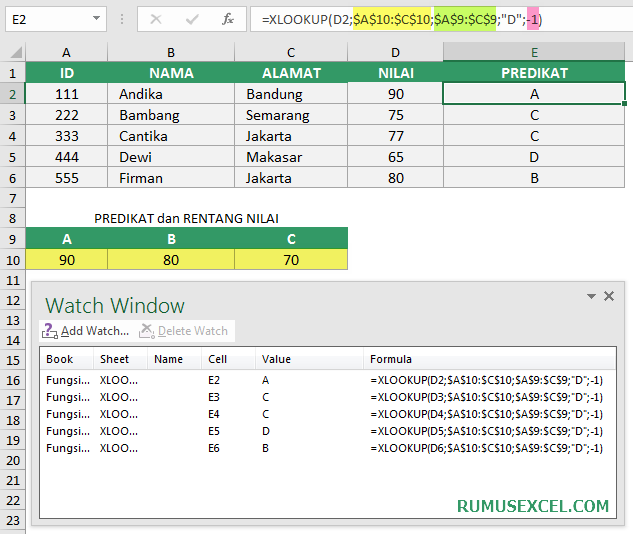This screenshot has height=534, width=633.
Task: Select the E6 watch row entry
Action: tap(328, 448)
